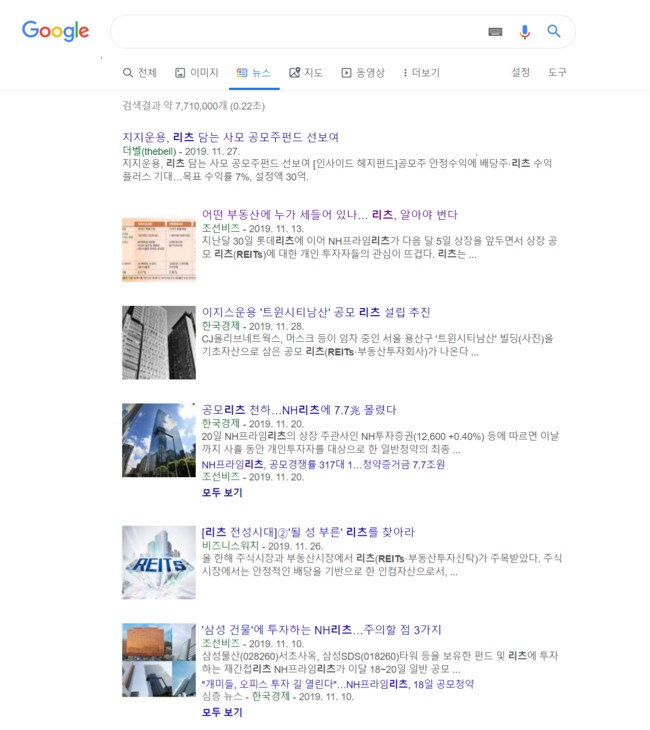Click the Google logo
The image size is (650, 730).
[55, 31]
